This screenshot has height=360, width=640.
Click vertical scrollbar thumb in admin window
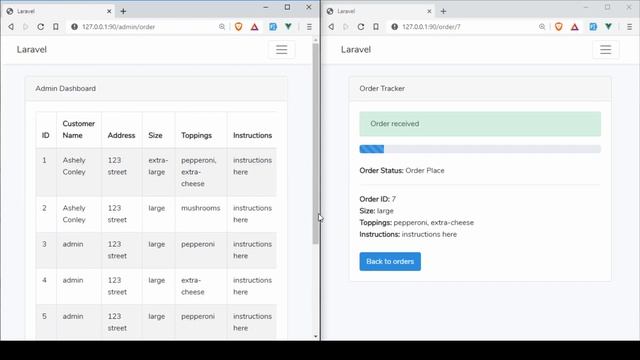(315, 144)
